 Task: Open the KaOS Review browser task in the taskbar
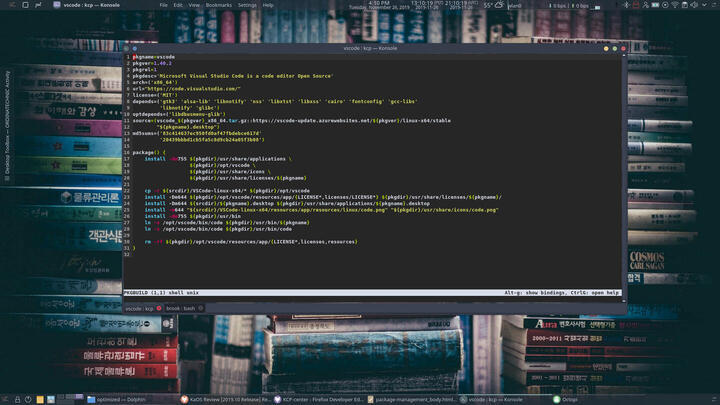pyautogui.click(x=227, y=399)
